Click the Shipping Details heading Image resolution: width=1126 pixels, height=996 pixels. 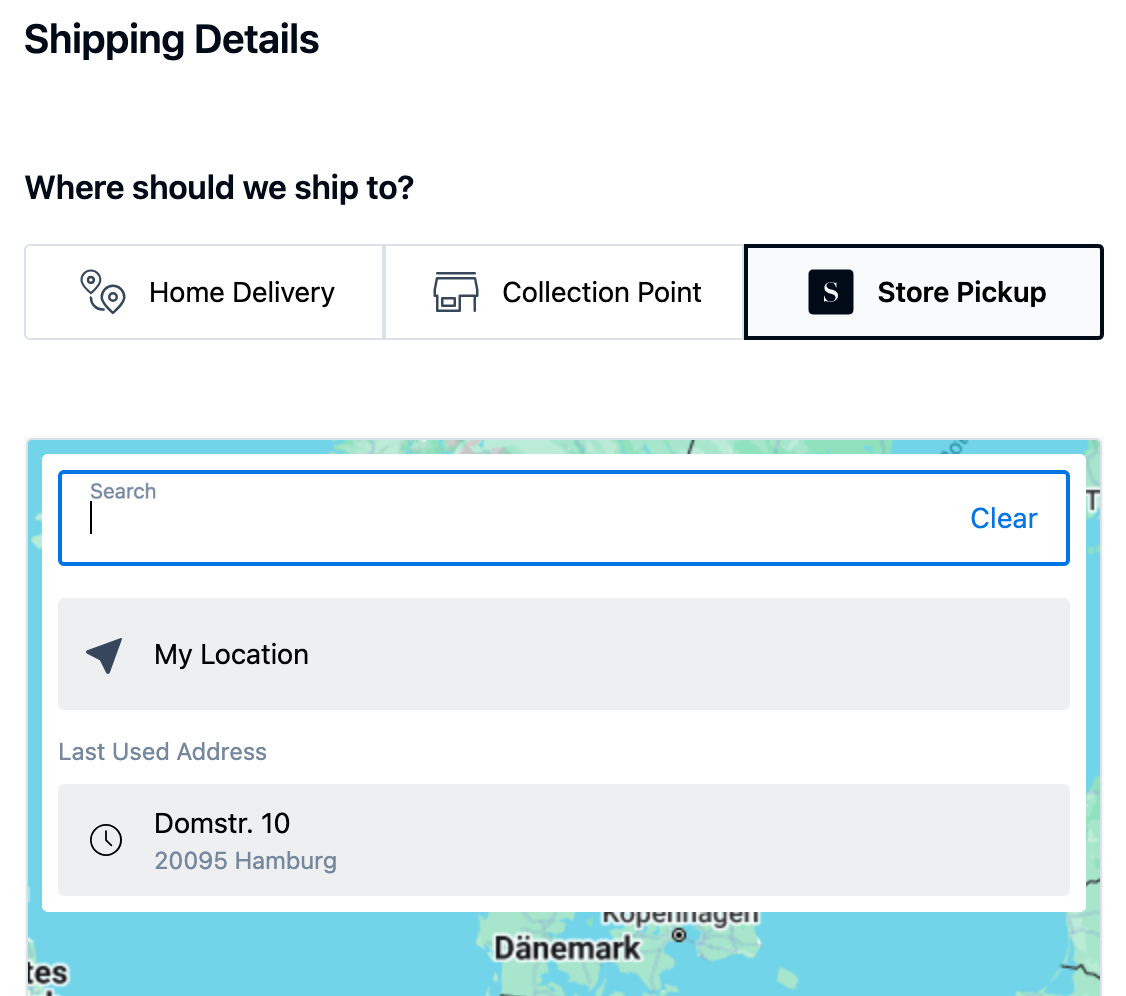click(172, 40)
